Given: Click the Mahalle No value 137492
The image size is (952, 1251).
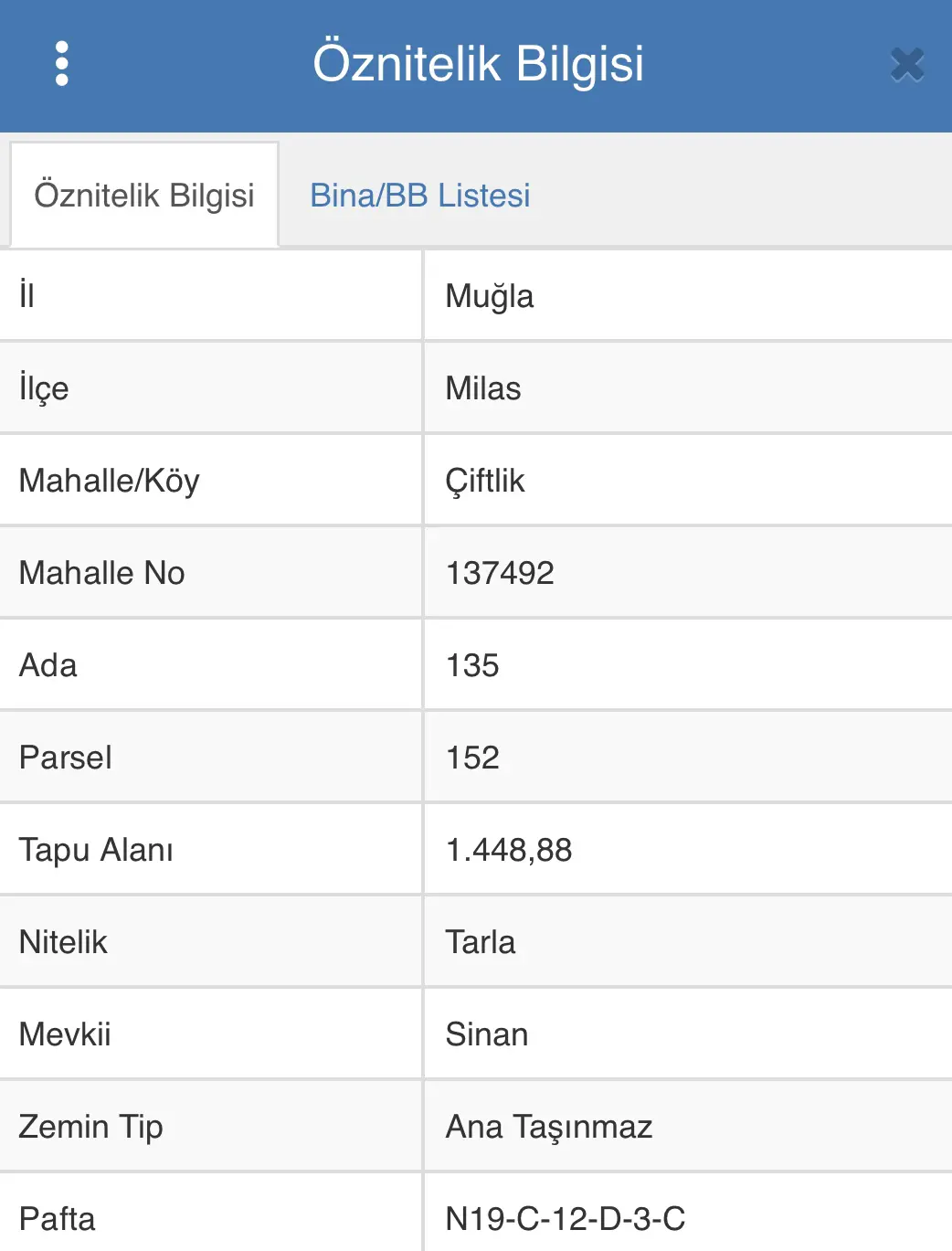Looking at the screenshot, I should click(x=500, y=573).
